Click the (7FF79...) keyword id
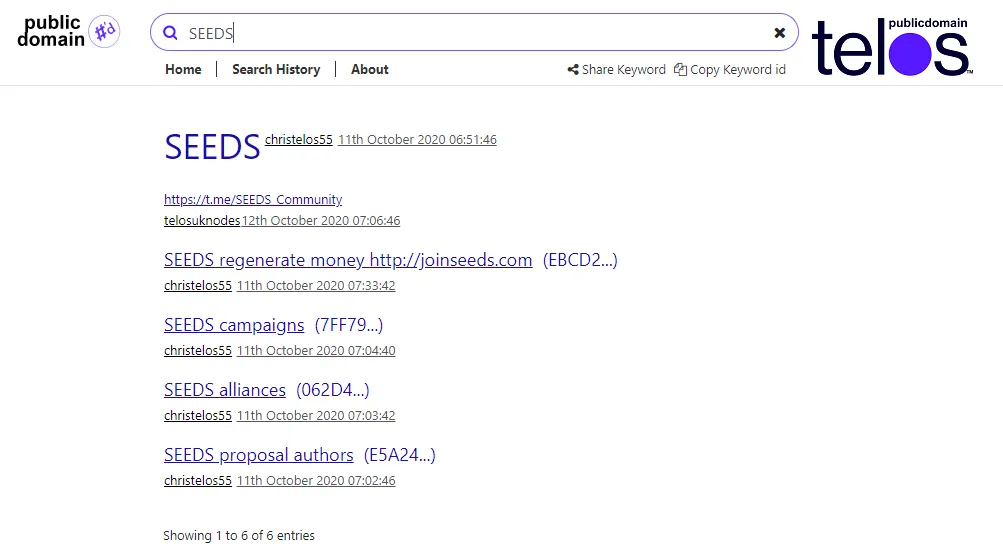This screenshot has height=559, width=1003. 349,325
